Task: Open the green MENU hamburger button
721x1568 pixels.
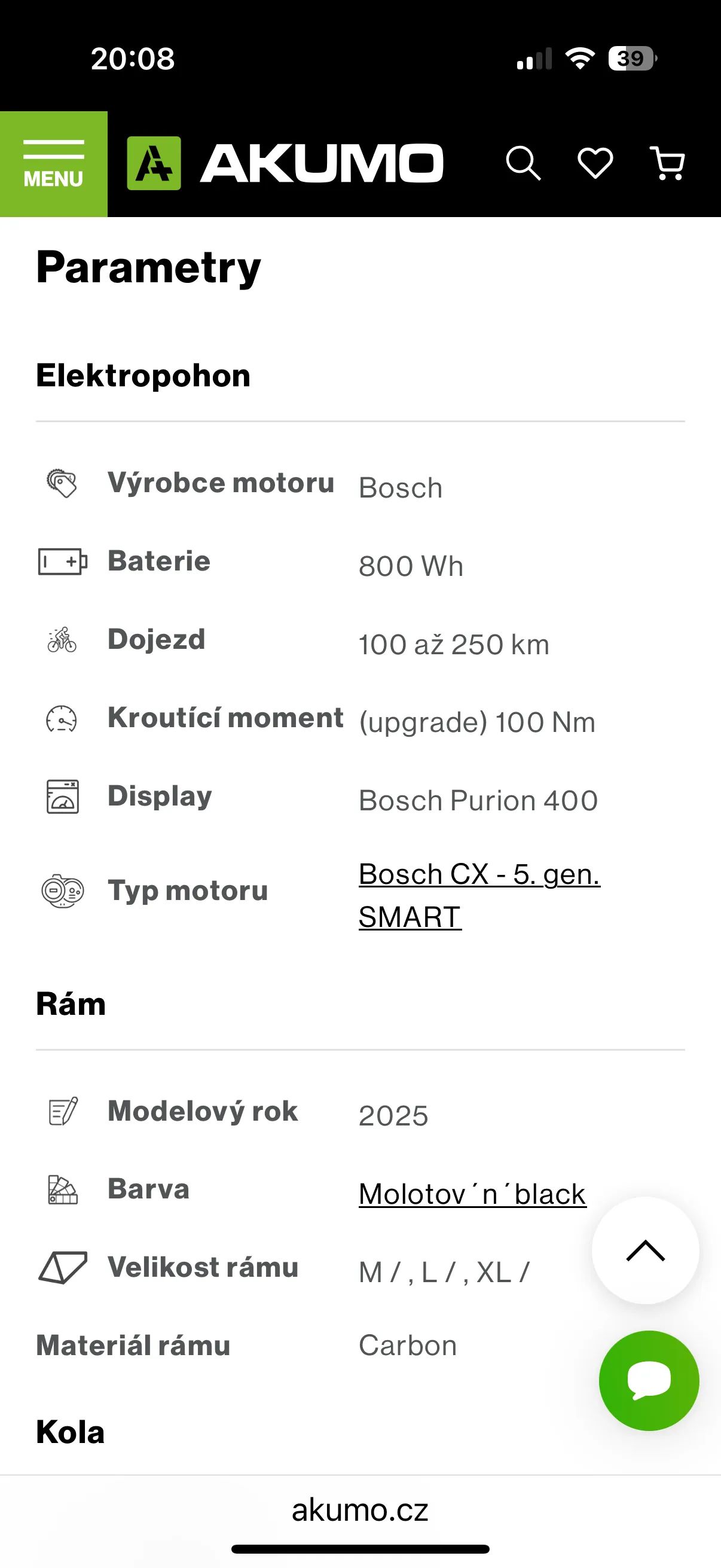Action: coord(54,164)
